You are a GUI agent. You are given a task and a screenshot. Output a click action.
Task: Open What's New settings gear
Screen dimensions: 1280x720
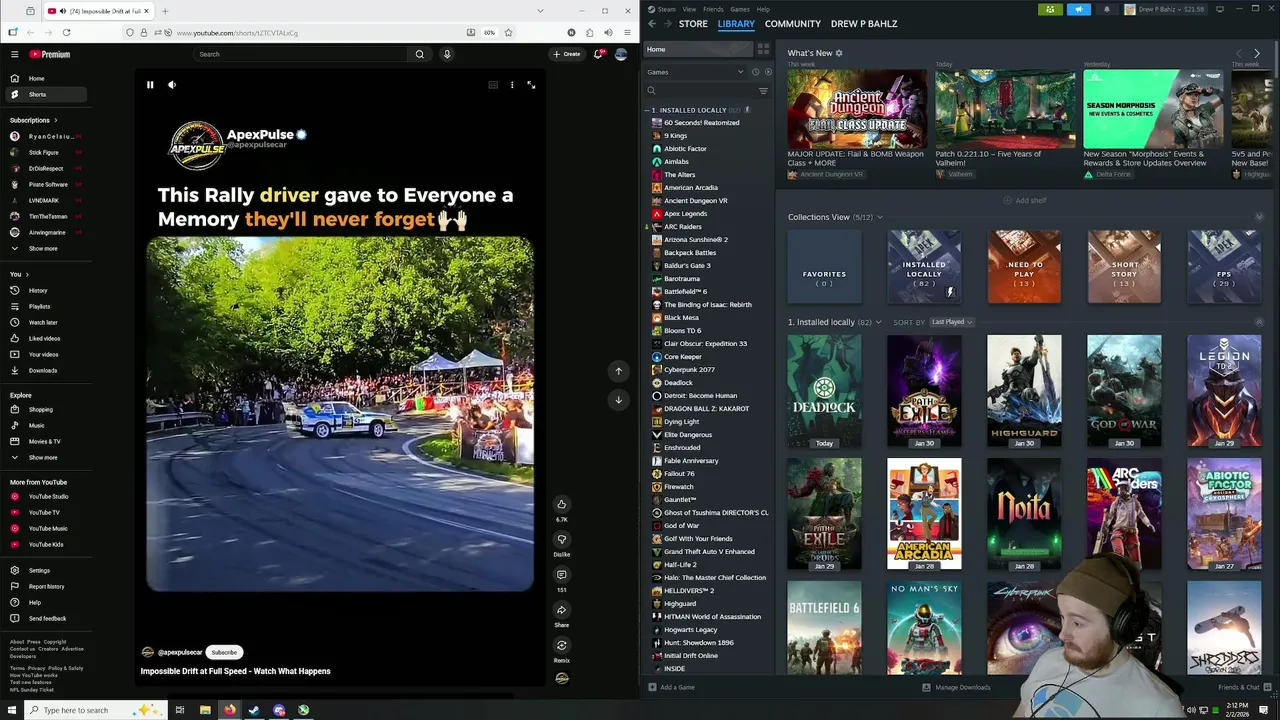[x=839, y=53]
